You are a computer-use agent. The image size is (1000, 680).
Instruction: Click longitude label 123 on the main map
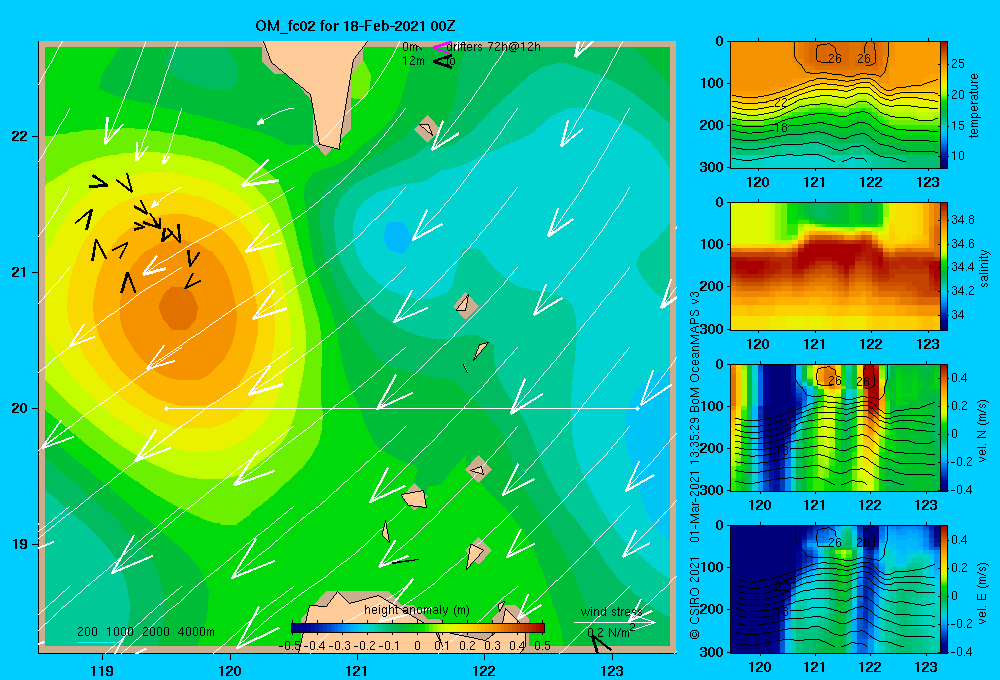click(612, 671)
